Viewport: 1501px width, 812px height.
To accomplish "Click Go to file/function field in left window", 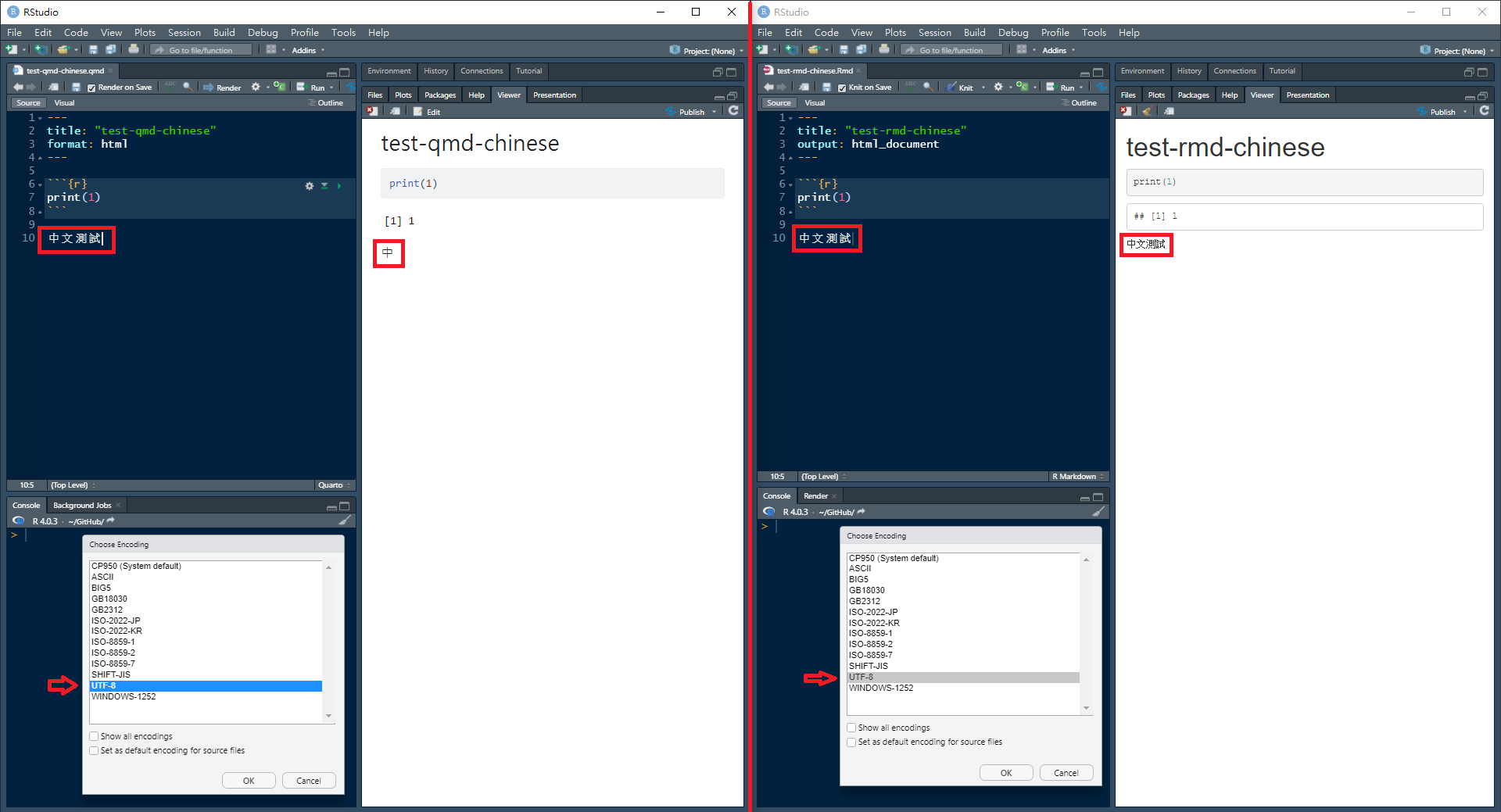I will (x=202, y=50).
